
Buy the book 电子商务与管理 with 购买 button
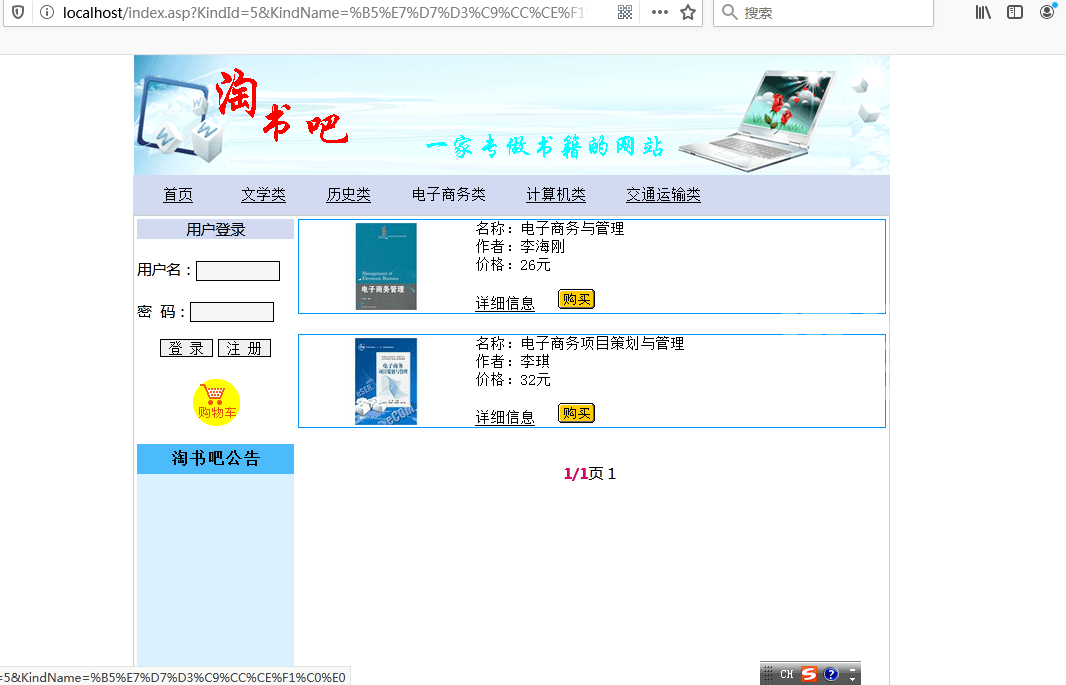(576, 299)
